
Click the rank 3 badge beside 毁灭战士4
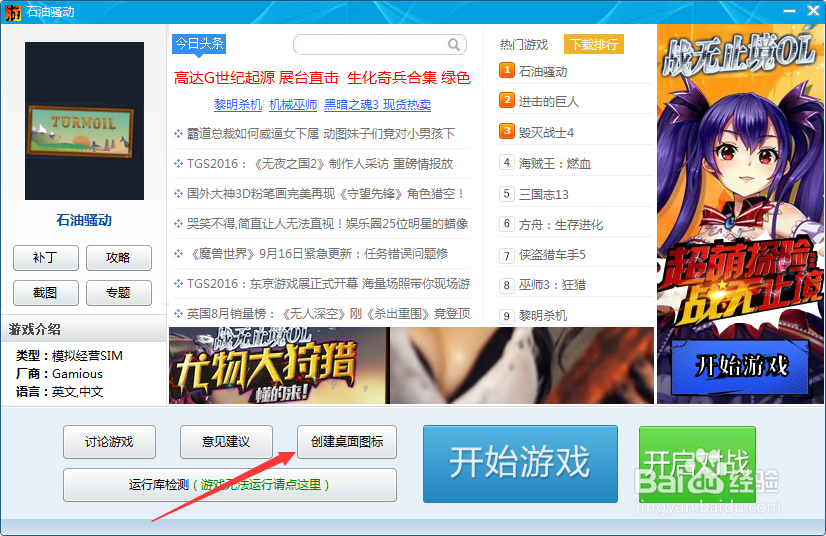click(507, 131)
